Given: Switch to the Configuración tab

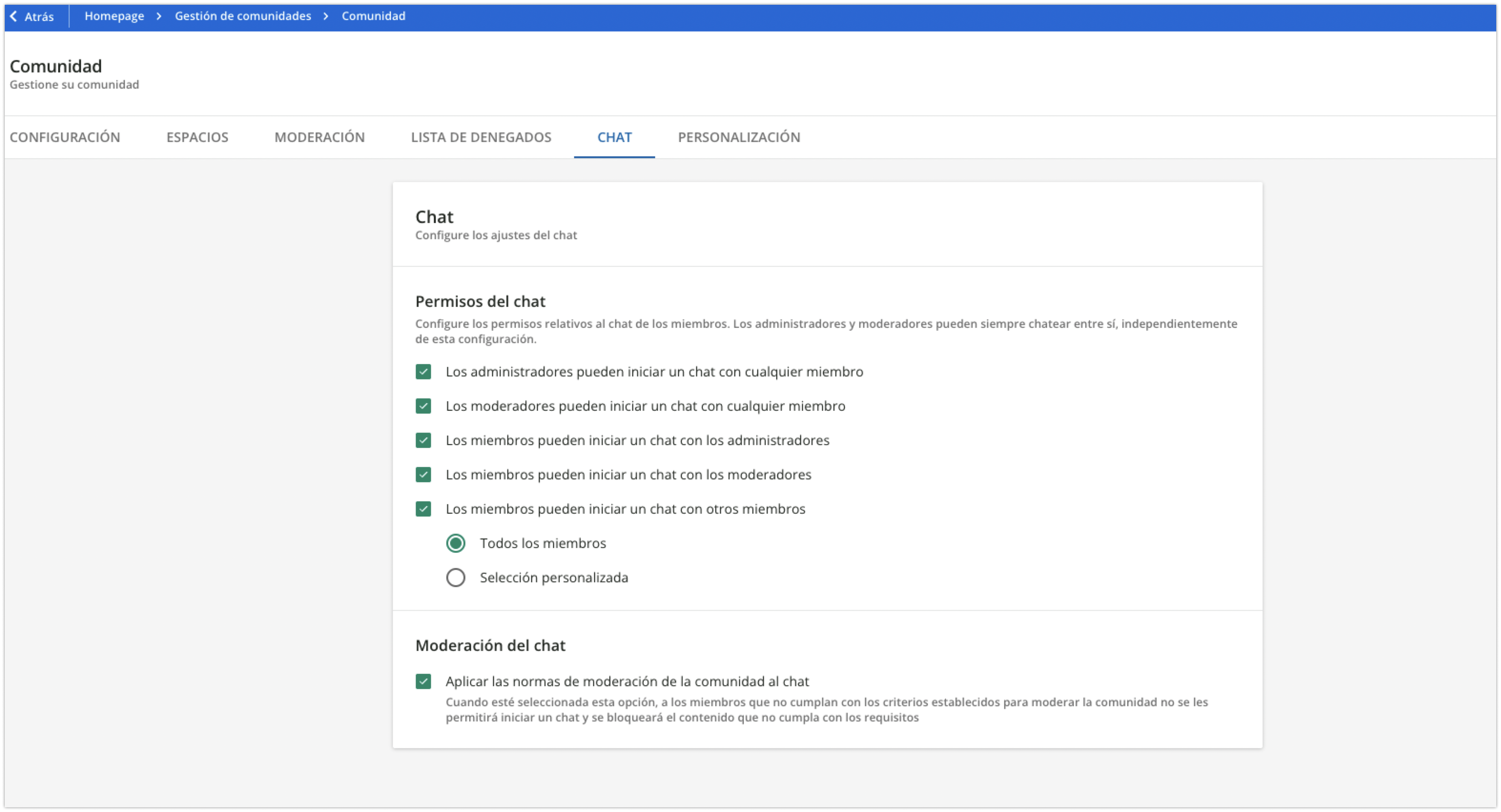Looking at the screenshot, I should tap(65, 137).
